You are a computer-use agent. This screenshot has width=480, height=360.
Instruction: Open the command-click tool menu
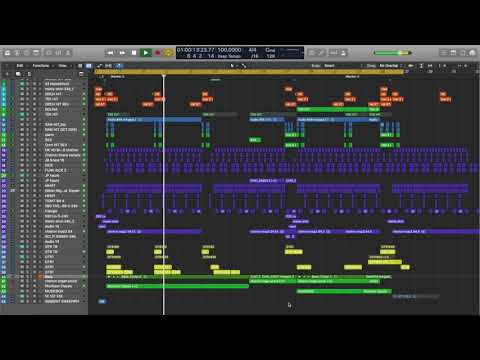[244, 66]
